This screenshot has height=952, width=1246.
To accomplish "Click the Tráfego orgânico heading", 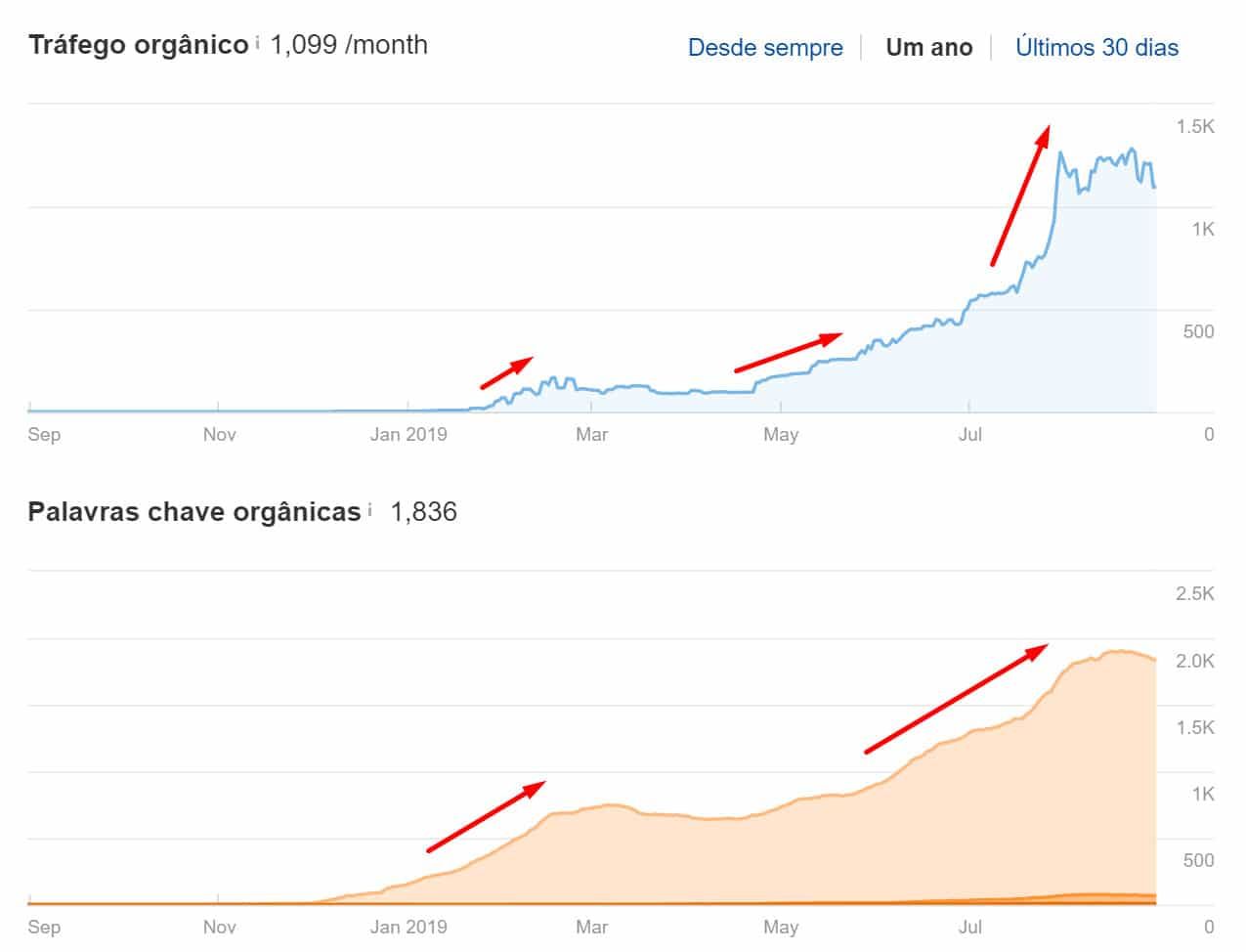I will coord(139,45).
